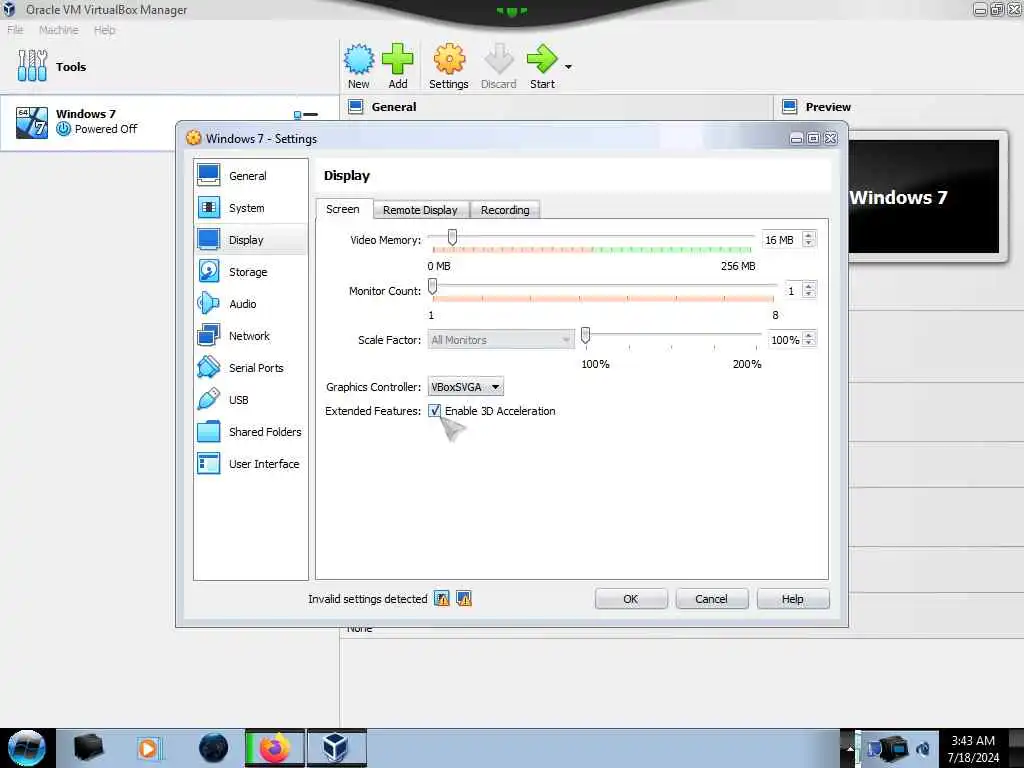Select the Display category in sidebar
Screen dimensions: 1024x768
tap(251, 240)
